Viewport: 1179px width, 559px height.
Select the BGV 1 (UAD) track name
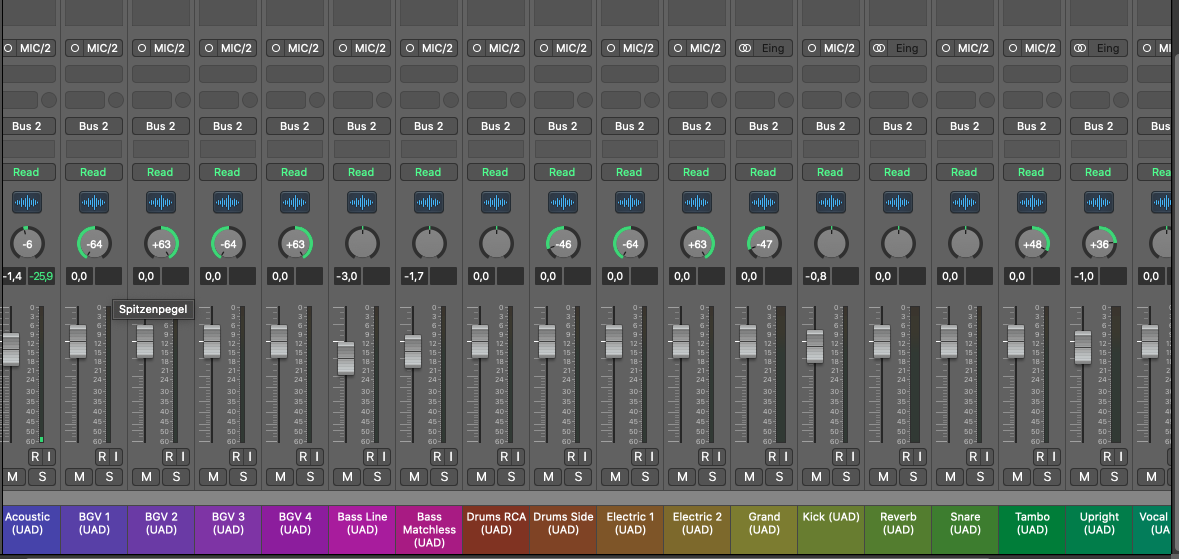[94, 523]
